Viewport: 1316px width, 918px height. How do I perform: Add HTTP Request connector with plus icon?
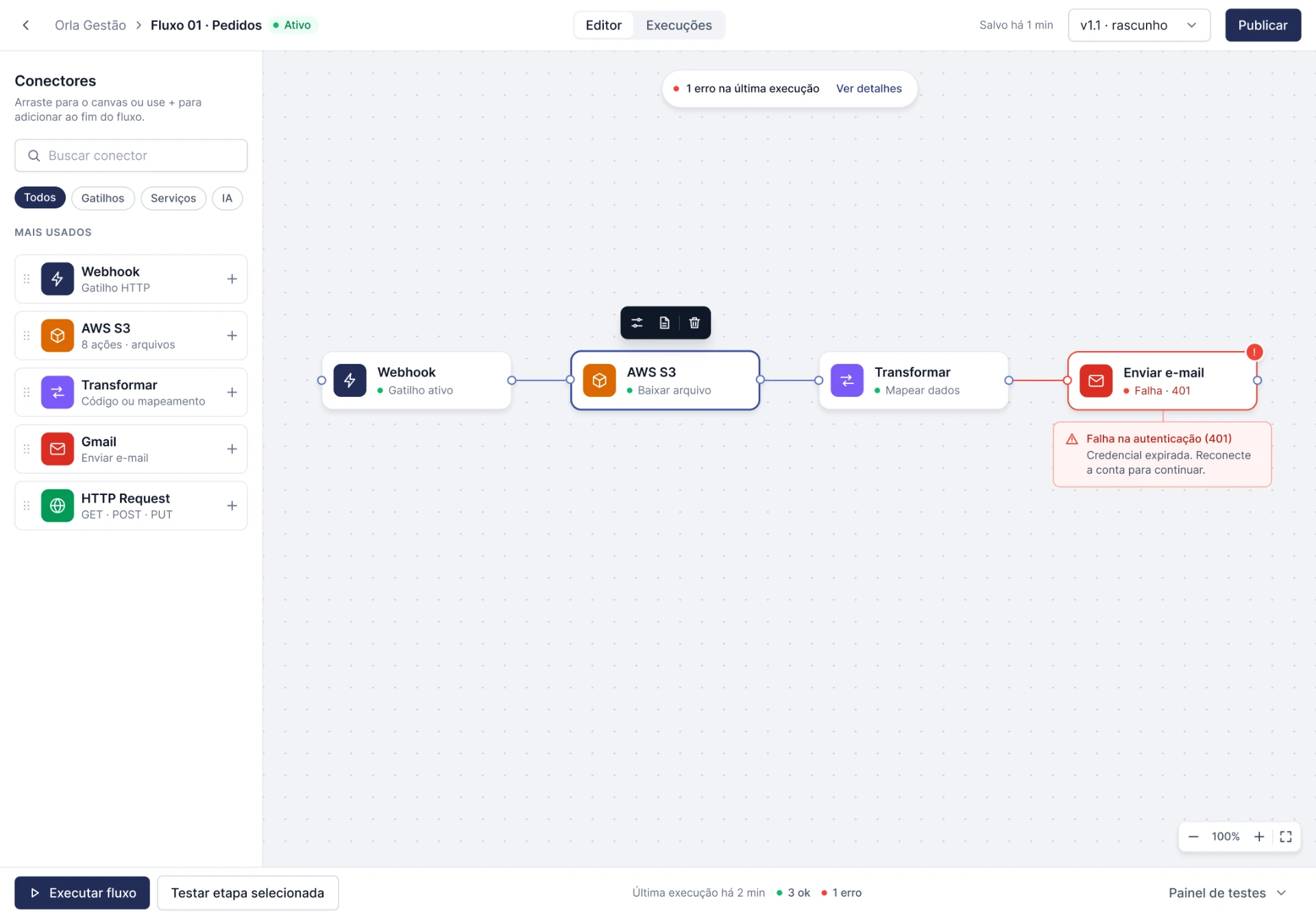point(232,506)
